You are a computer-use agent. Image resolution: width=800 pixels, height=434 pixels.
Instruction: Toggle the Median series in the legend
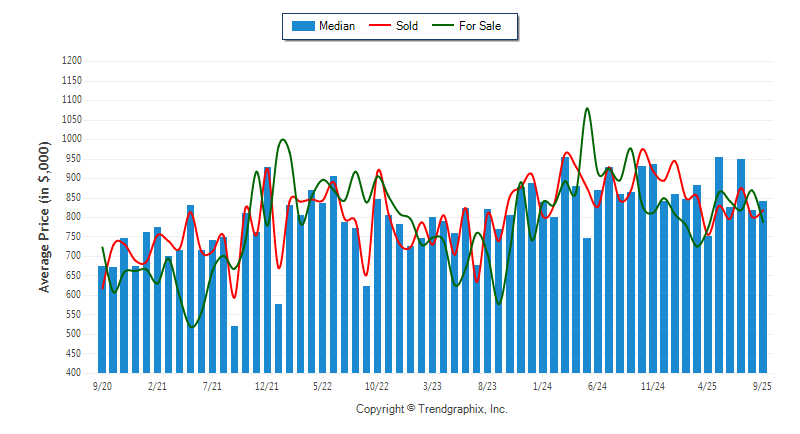point(338,26)
